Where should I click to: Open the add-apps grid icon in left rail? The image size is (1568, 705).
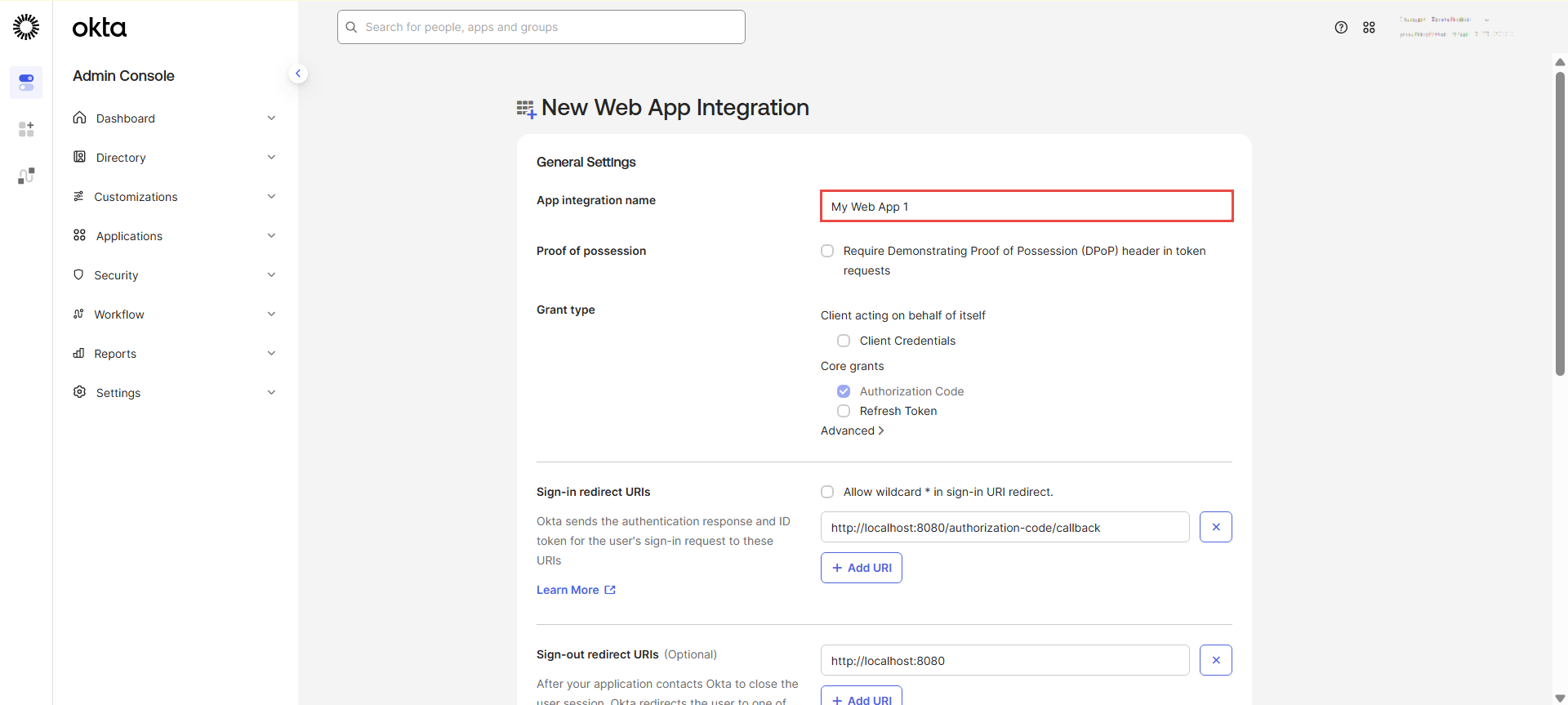pyautogui.click(x=26, y=129)
